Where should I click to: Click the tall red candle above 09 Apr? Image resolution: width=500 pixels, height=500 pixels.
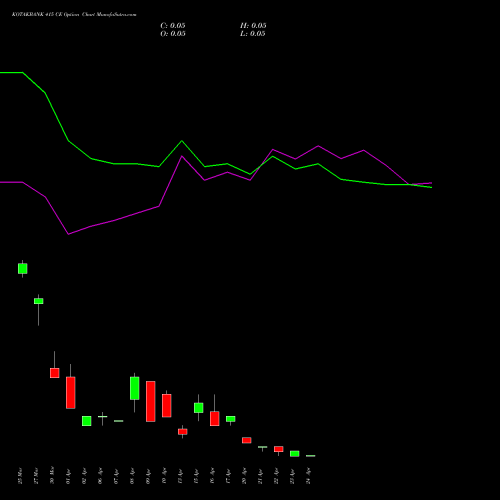[151, 402]
